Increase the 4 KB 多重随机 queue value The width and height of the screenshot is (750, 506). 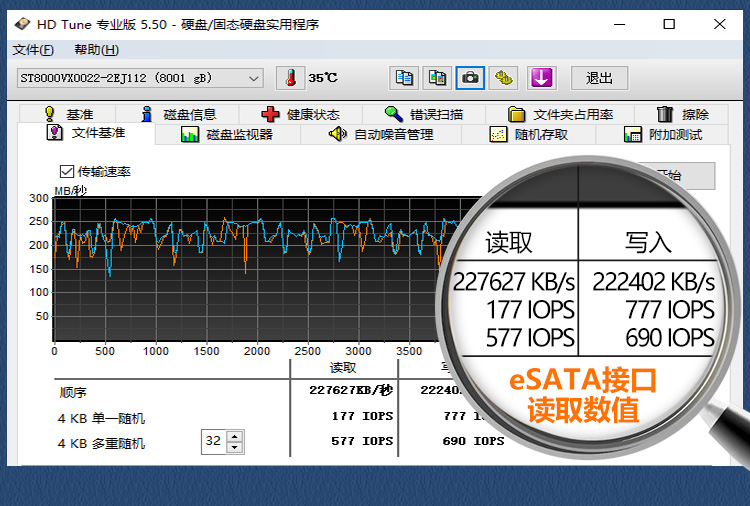pyautogui.click(x=234, y=437)
